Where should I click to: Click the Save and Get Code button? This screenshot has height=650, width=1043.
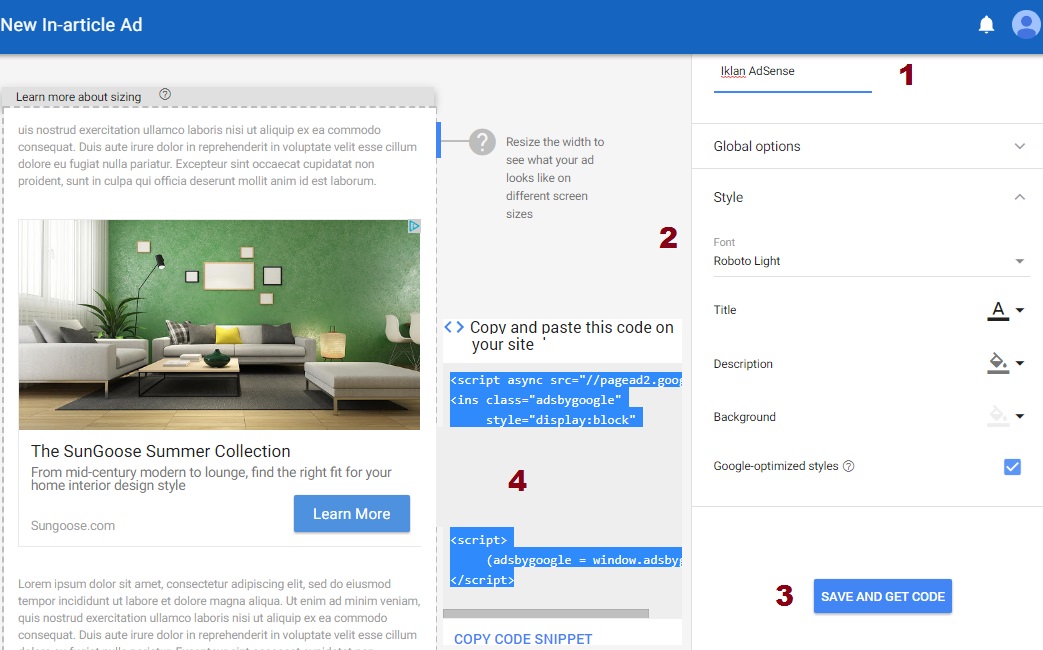(x=883, y=596)
